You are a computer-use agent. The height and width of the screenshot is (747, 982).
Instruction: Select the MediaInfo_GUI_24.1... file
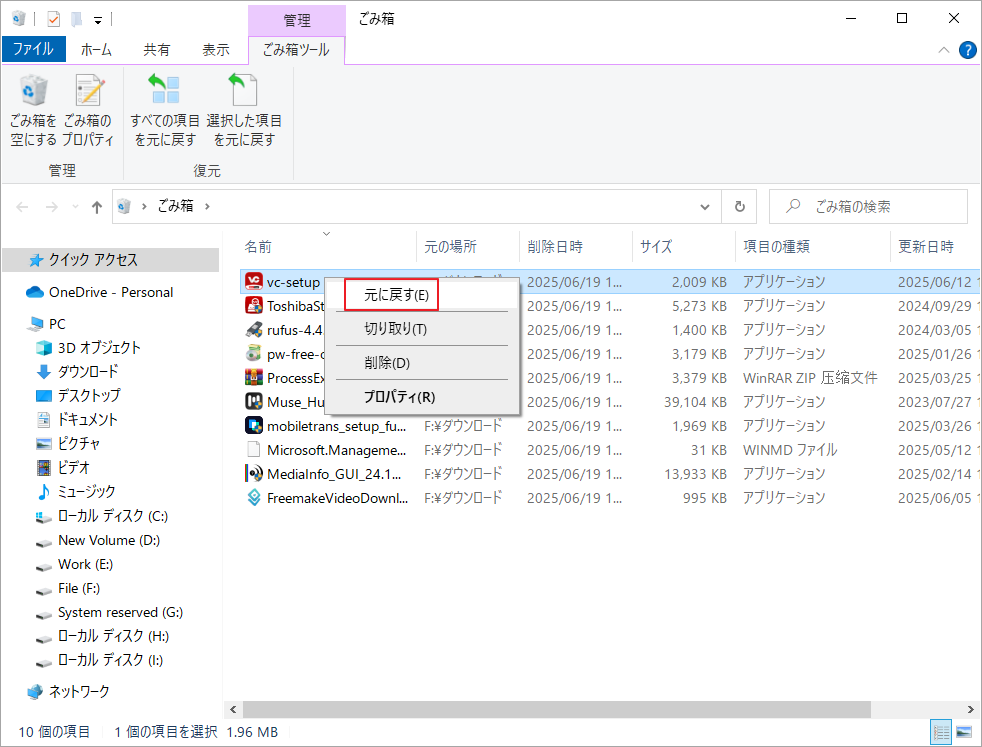(x=334, y=474)
